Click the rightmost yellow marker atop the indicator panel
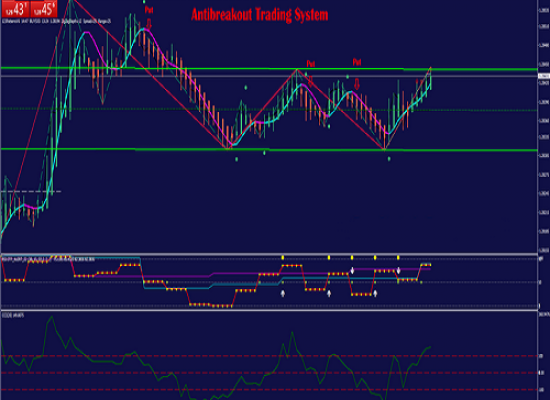This screenshot has height=400, width=550. click(x=398, y=258)
